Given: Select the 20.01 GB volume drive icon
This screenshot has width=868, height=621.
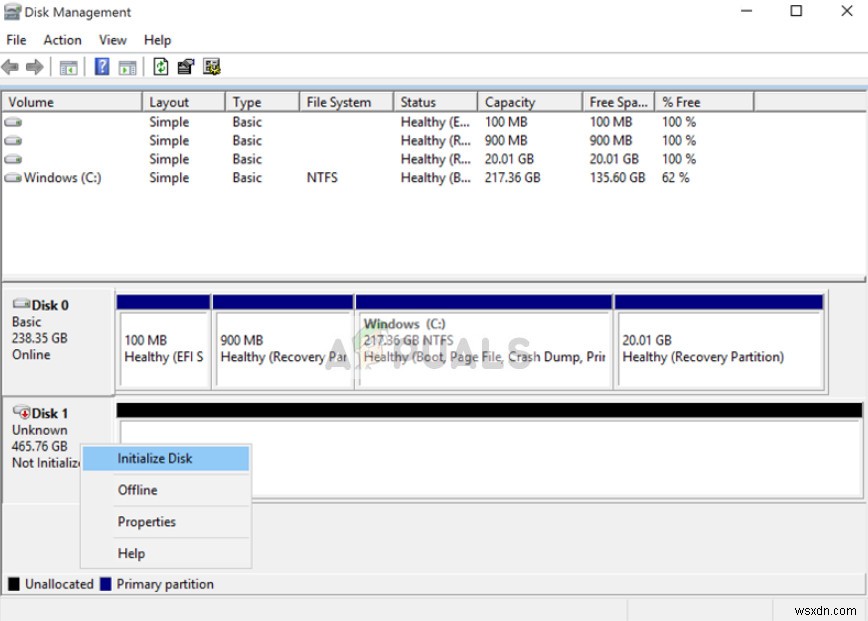Looking at the screenshot, I should tap(13, 159).
